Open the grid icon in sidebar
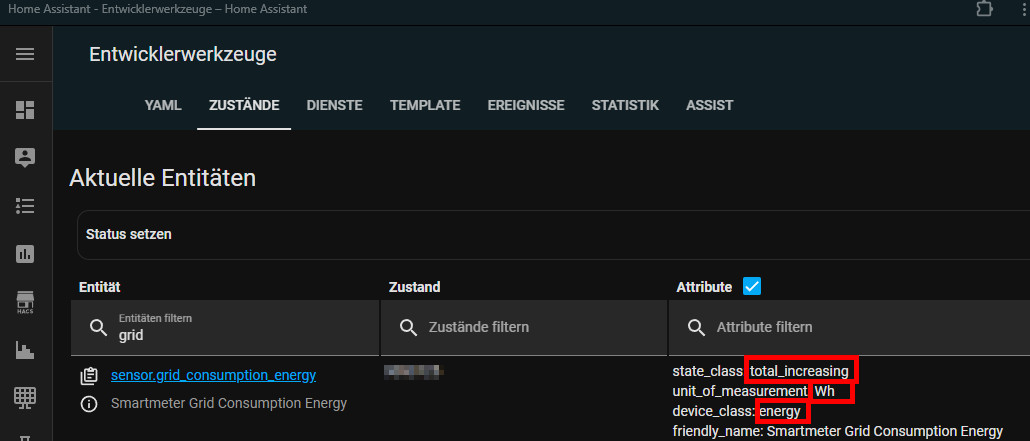 point(25,397)
